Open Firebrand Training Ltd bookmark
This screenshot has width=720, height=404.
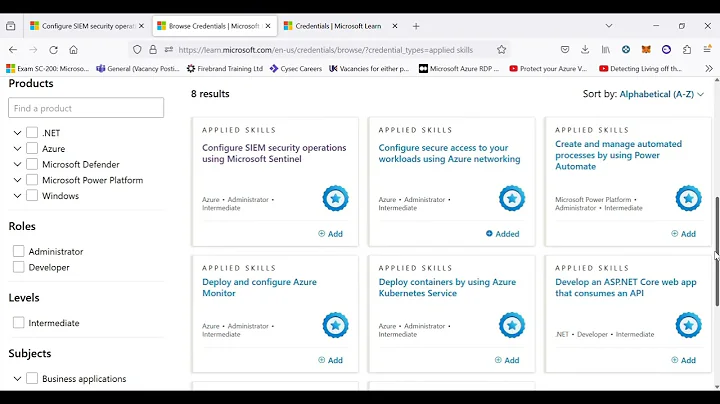225,68
